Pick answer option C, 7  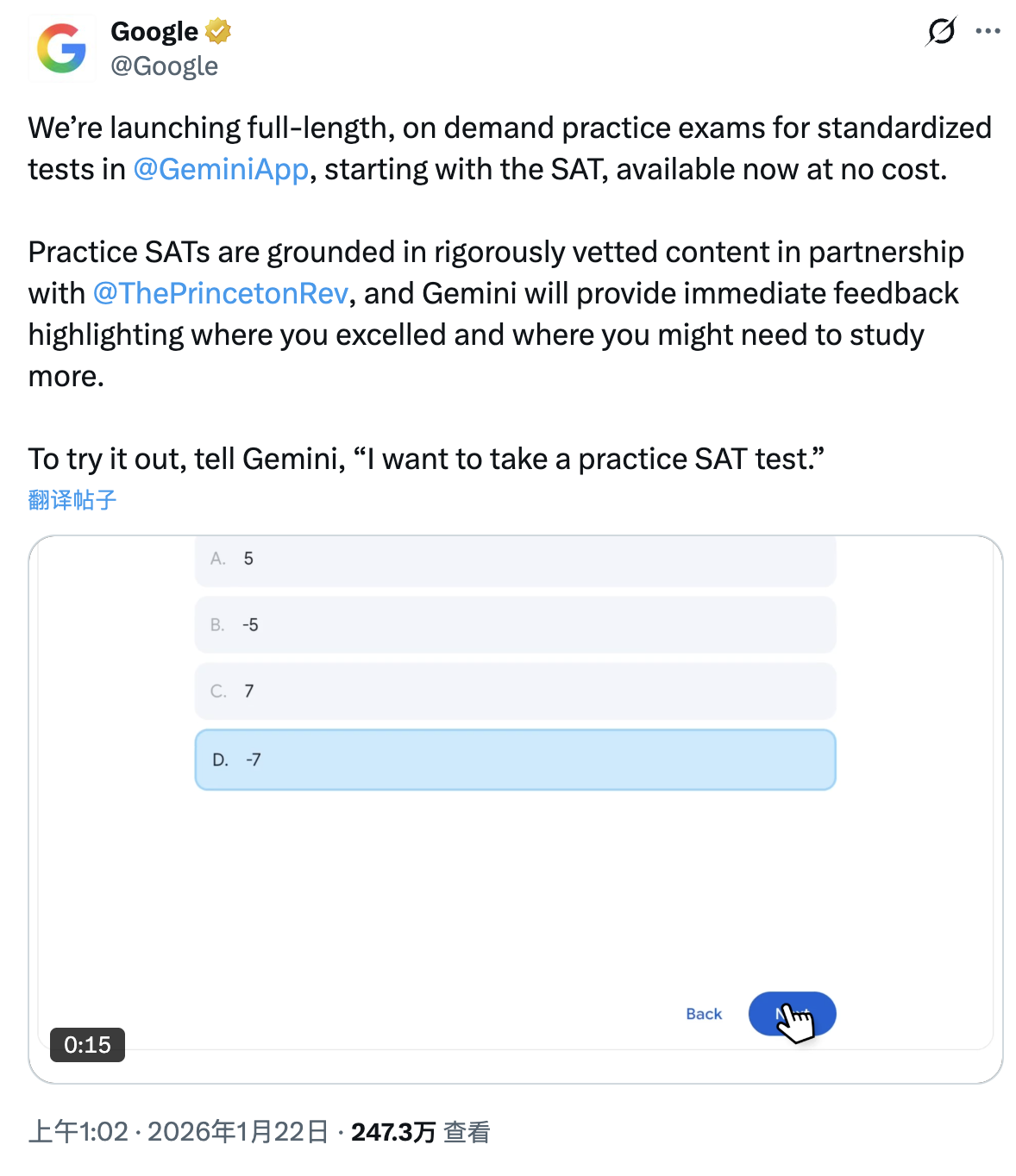(515, 691)
